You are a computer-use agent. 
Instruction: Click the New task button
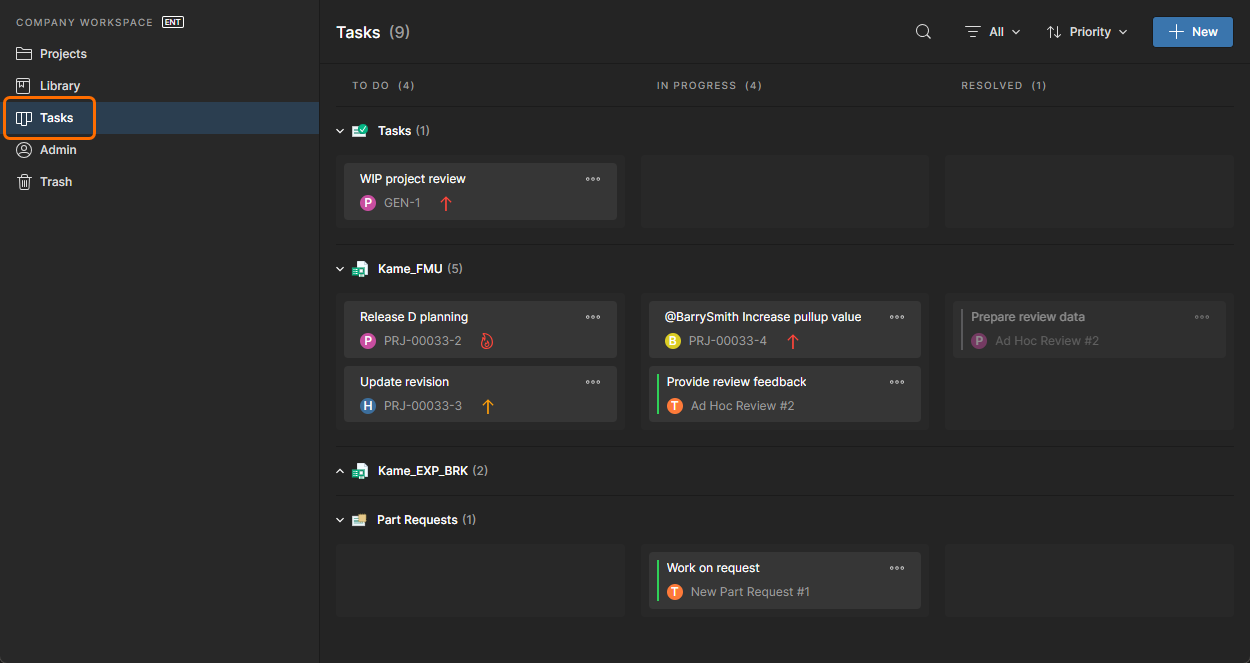[x=1193, y=32]
